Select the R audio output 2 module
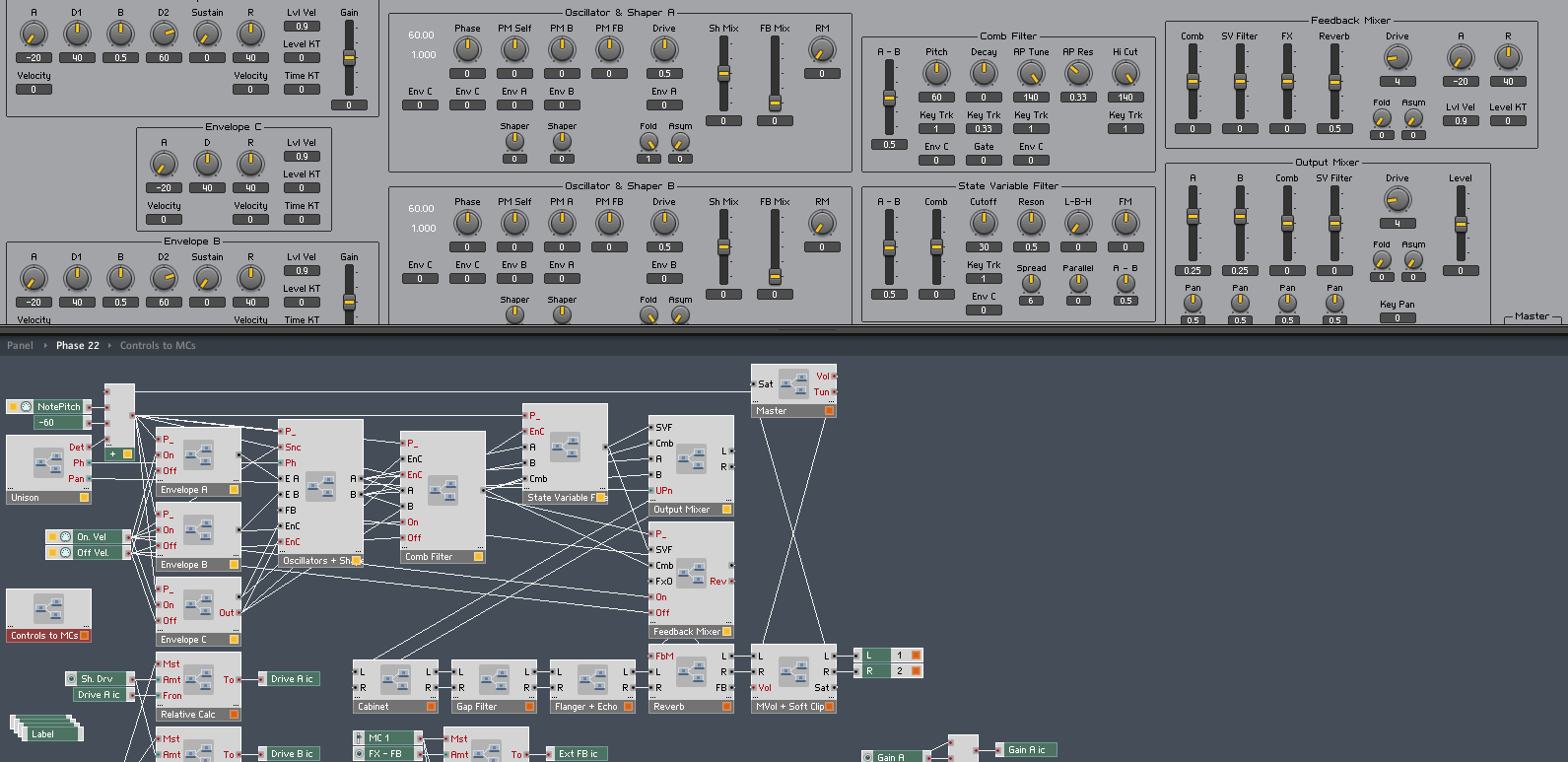 click(889, 670)
